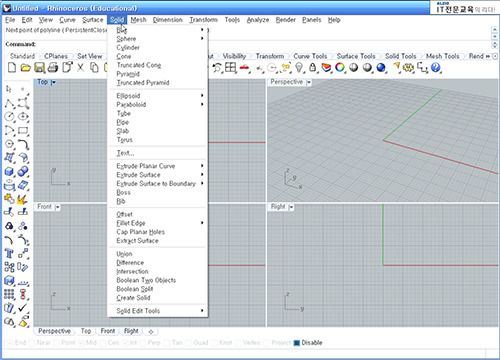Click the color wheel Object Properties icon

click(340, 68)
